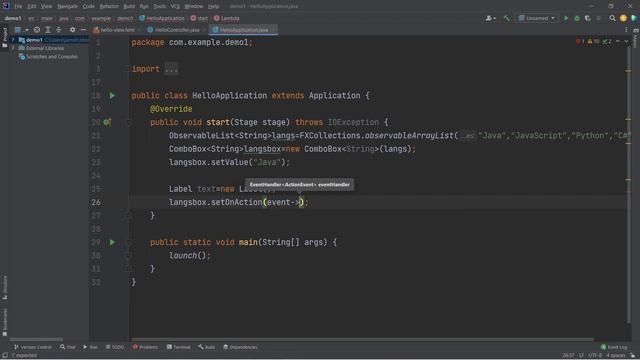Click green run gutter icon beside main method

tap(112, 242)
